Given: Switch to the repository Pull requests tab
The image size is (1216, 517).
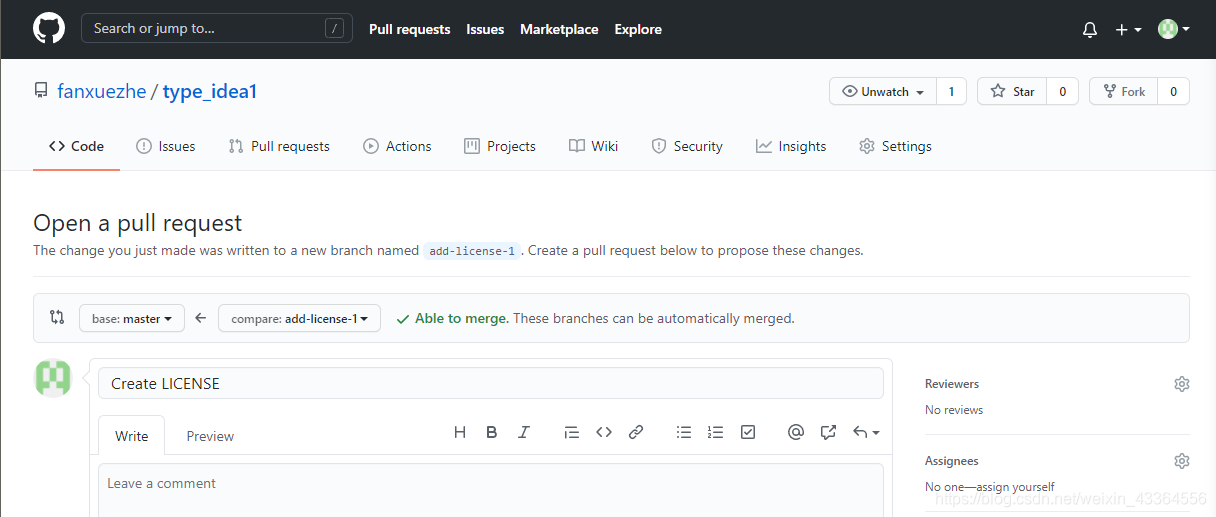Looking at the screenshot, I should click(279, 146).
